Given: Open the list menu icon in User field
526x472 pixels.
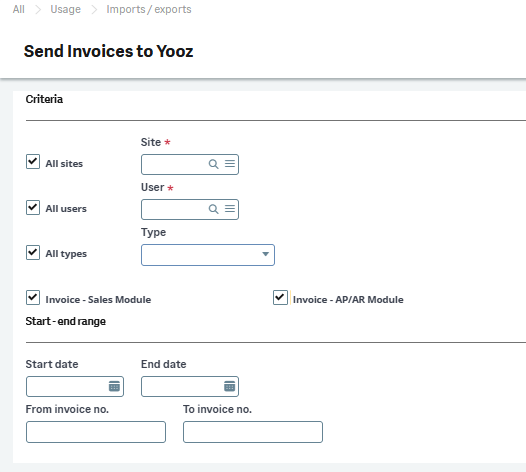Looking at the screenshot, I should 230,209.
